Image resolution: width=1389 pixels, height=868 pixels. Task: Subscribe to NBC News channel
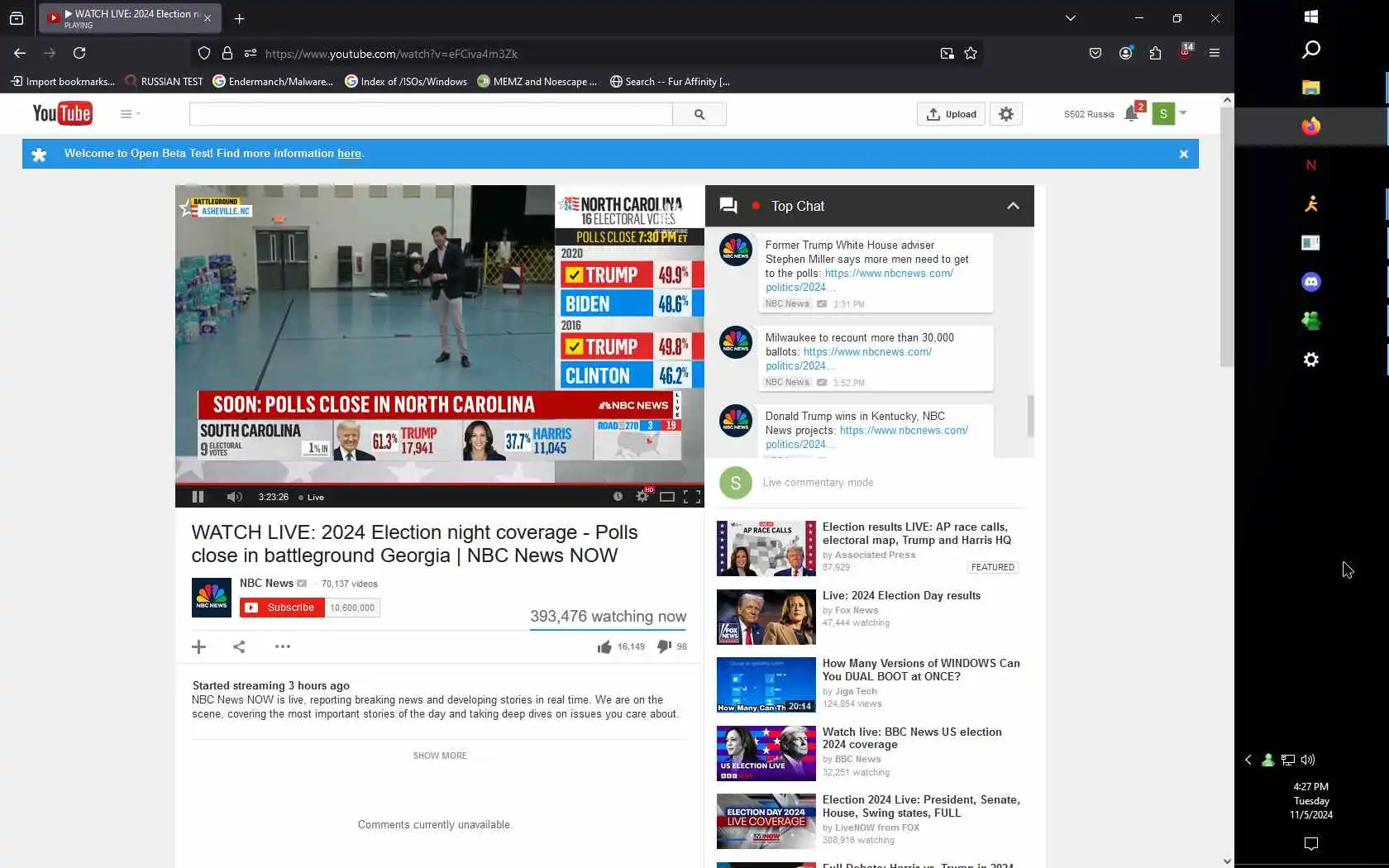coord(282,608)
